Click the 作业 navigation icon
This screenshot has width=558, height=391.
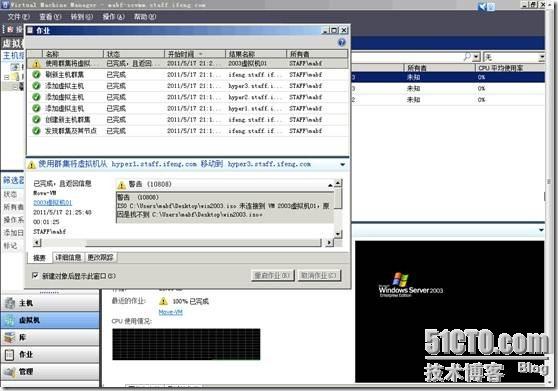coord(10,354)
